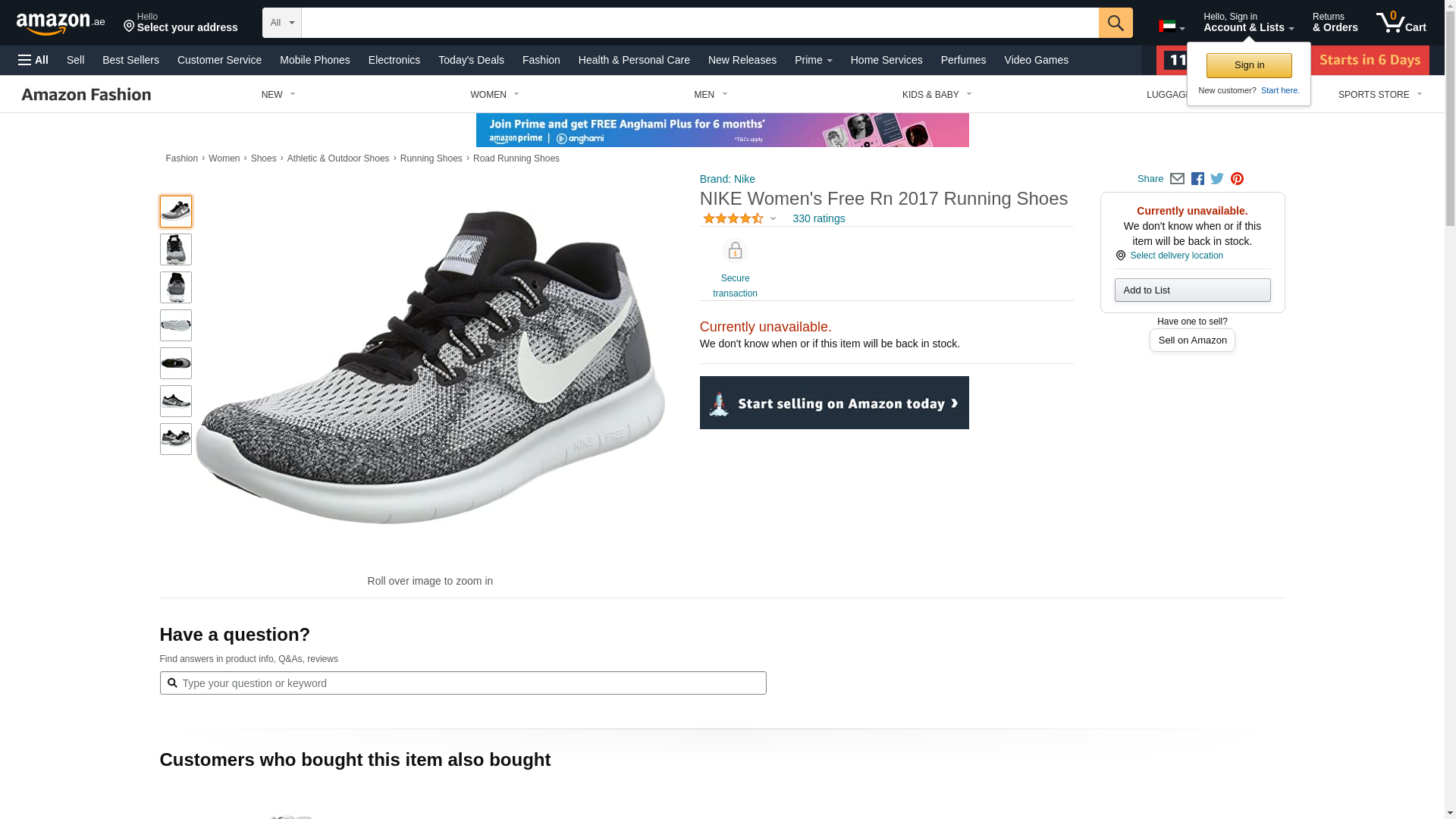Open the WOMEN fashion menu
The height and width of the screenshot is (819, 1456).
[x=494, y=95]
